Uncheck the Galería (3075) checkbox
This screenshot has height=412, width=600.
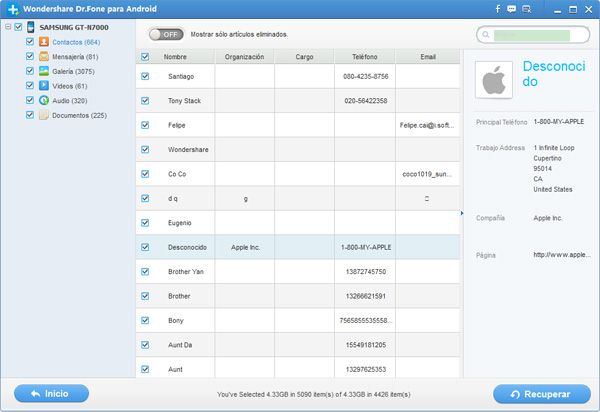tap(30, 71)
